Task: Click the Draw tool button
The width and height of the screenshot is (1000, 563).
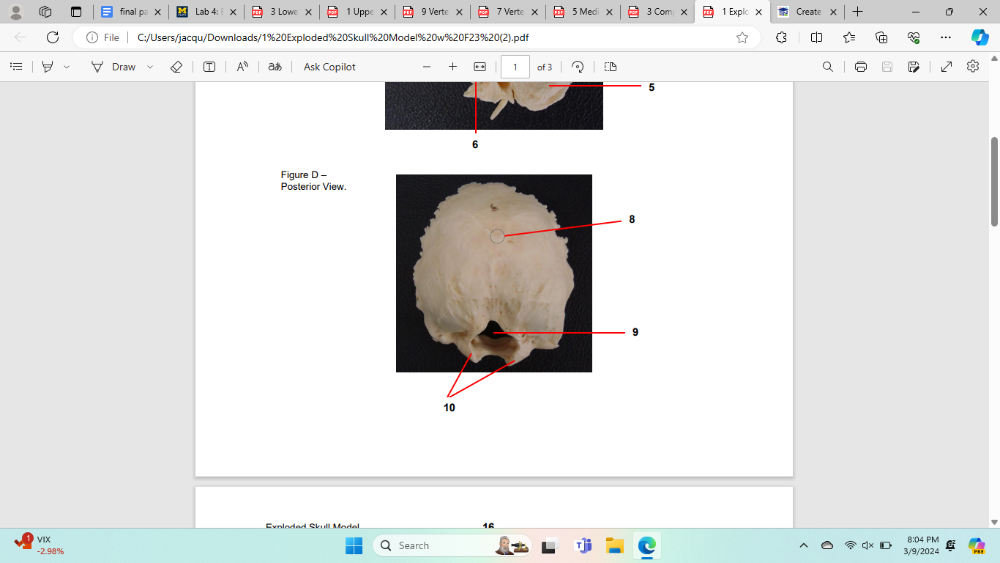Action: (113, 67)
